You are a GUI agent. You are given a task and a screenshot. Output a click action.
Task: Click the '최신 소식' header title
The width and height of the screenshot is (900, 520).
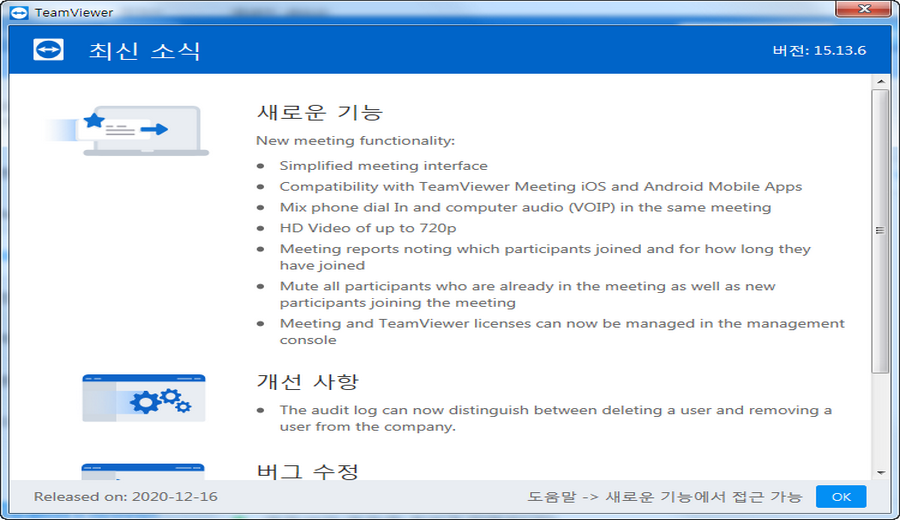(x=145, y=51)
